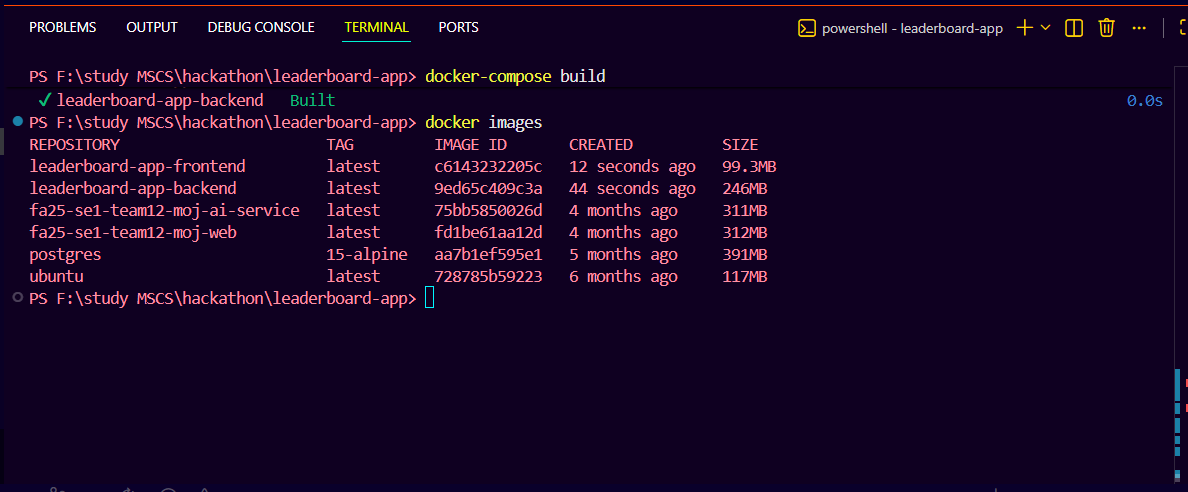This screenshot has height=492, width=1188.
Task: Select the 'powershell - leaderboard-app' terminal label
Action: tap(912, 28)
